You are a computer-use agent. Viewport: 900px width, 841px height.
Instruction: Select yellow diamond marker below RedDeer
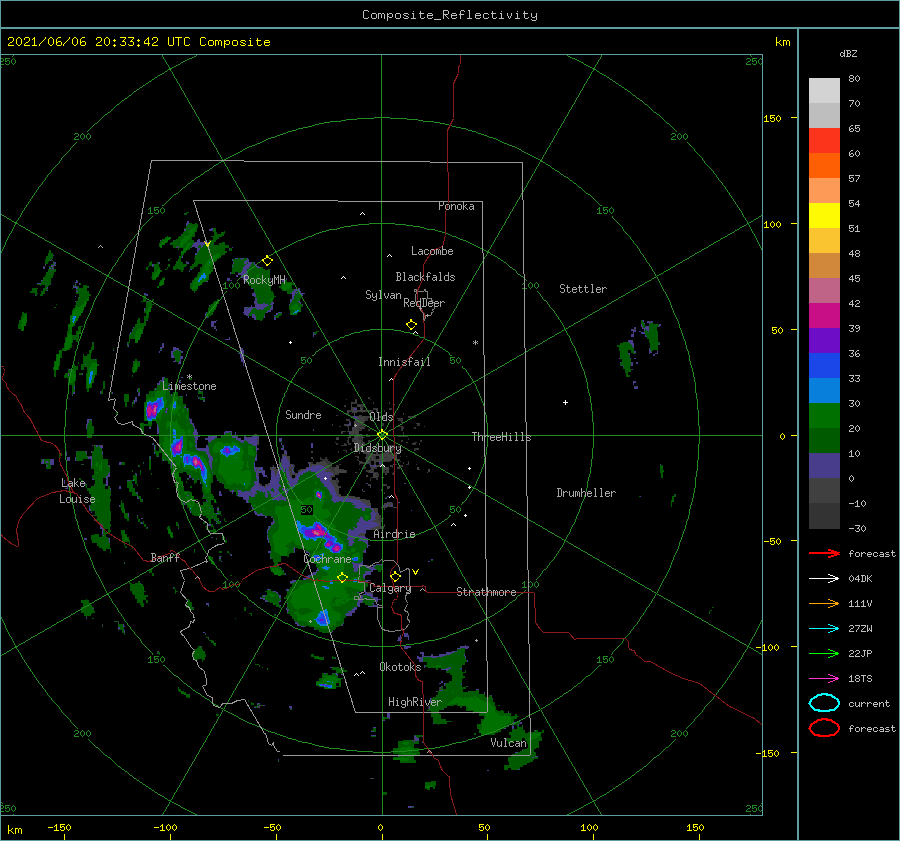click(x=411, y=325)
